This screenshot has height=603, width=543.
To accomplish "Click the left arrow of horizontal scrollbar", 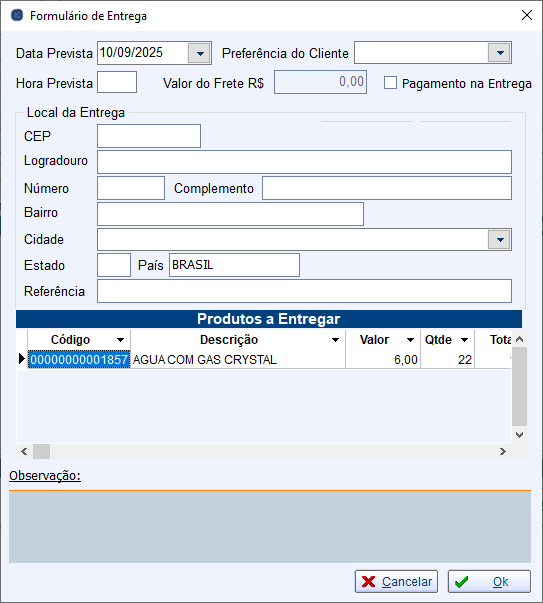I will [x=24, y=451].
